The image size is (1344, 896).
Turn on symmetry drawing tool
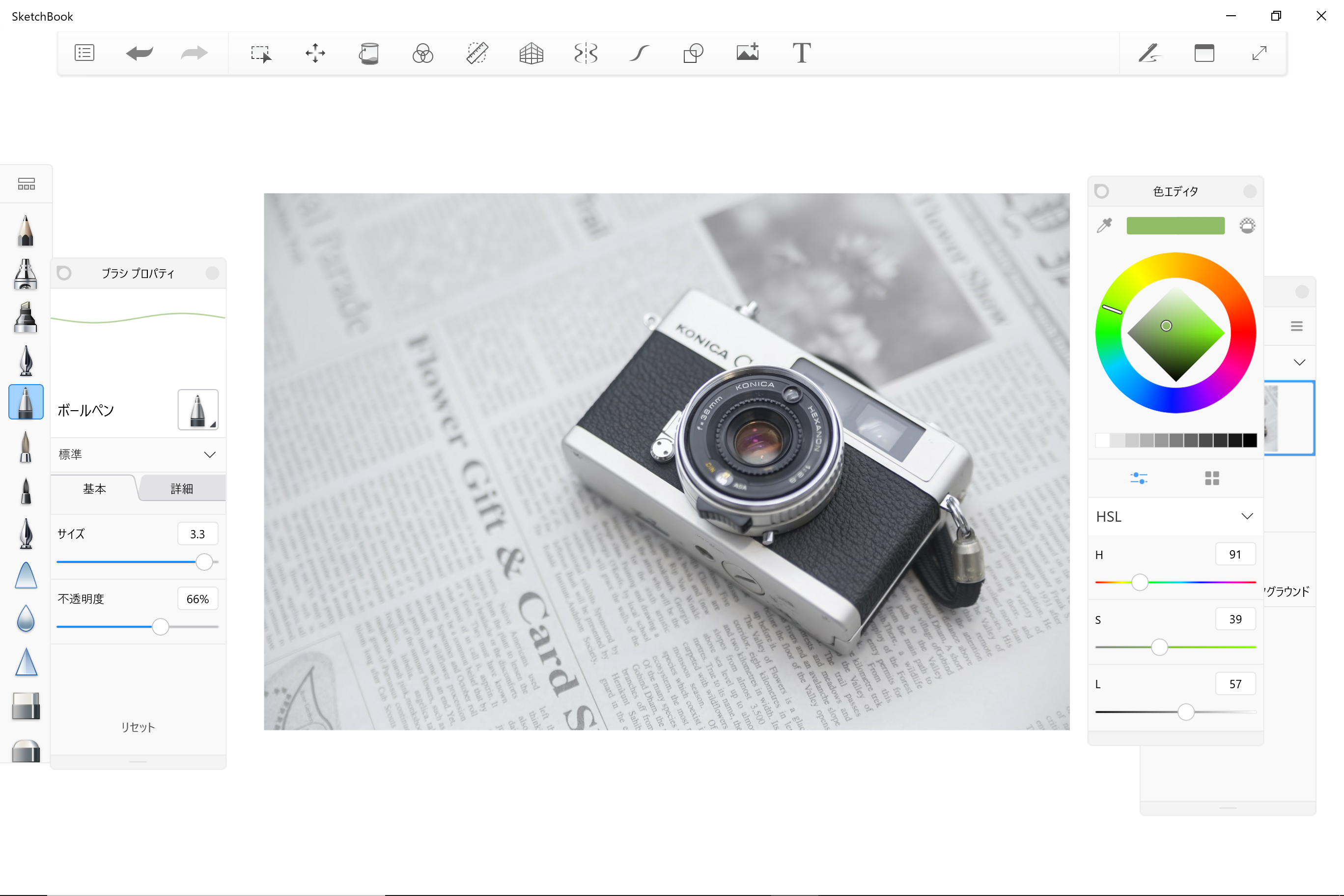[586, 53]
